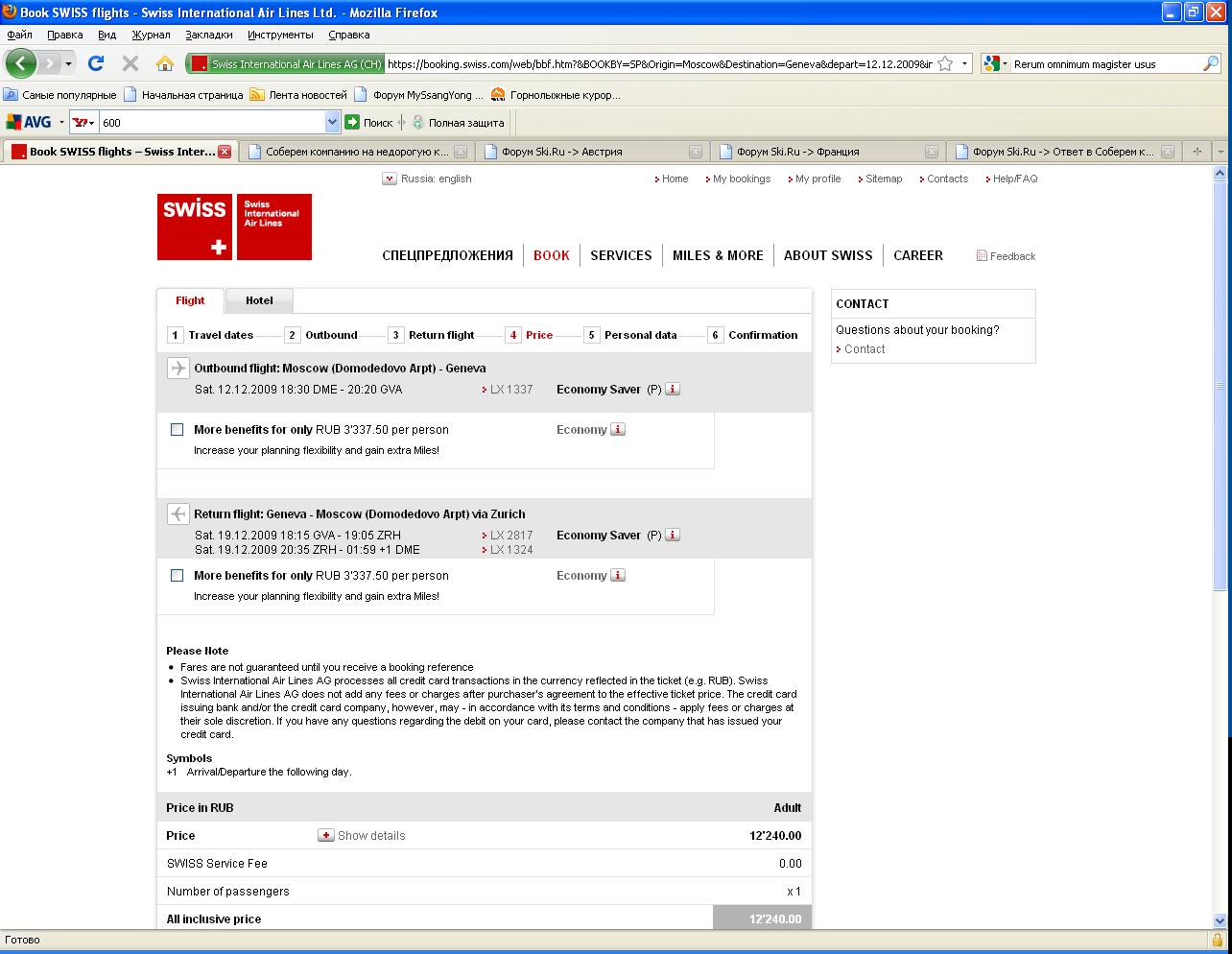Click the Russia flag language icon

click(390, 179)
